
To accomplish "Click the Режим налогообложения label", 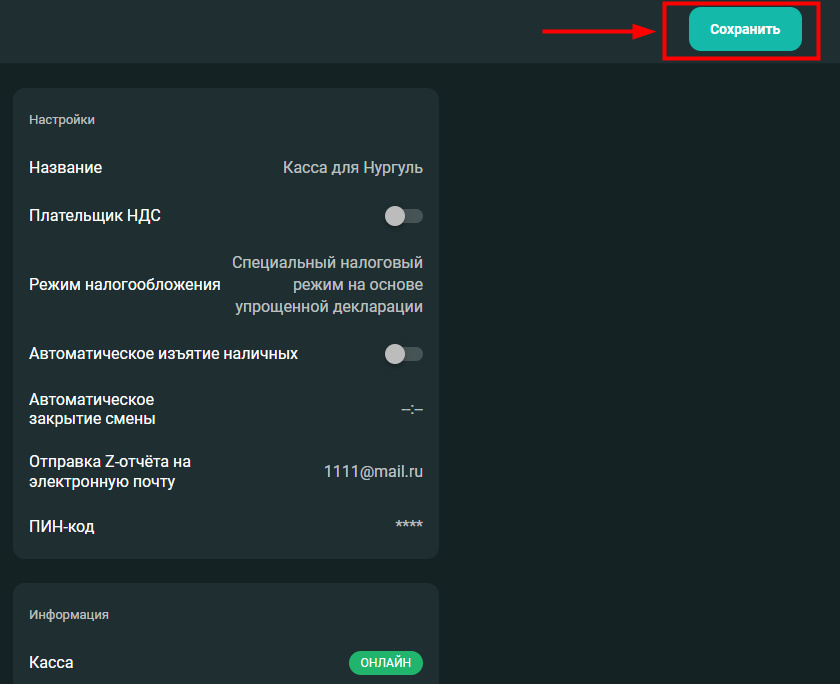I will [x=125, y=284].
